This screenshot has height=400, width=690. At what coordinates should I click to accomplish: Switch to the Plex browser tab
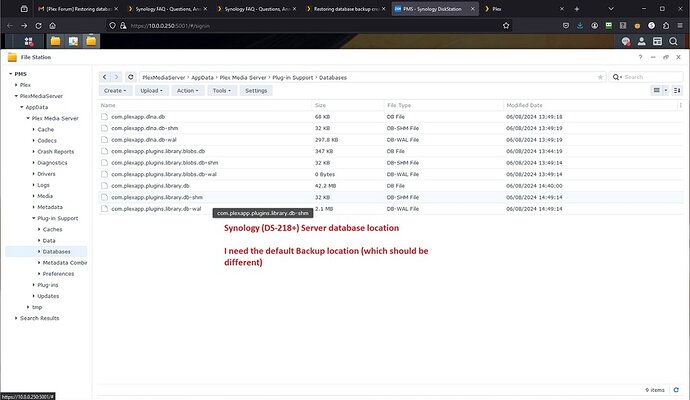click(x=524, y=9)
